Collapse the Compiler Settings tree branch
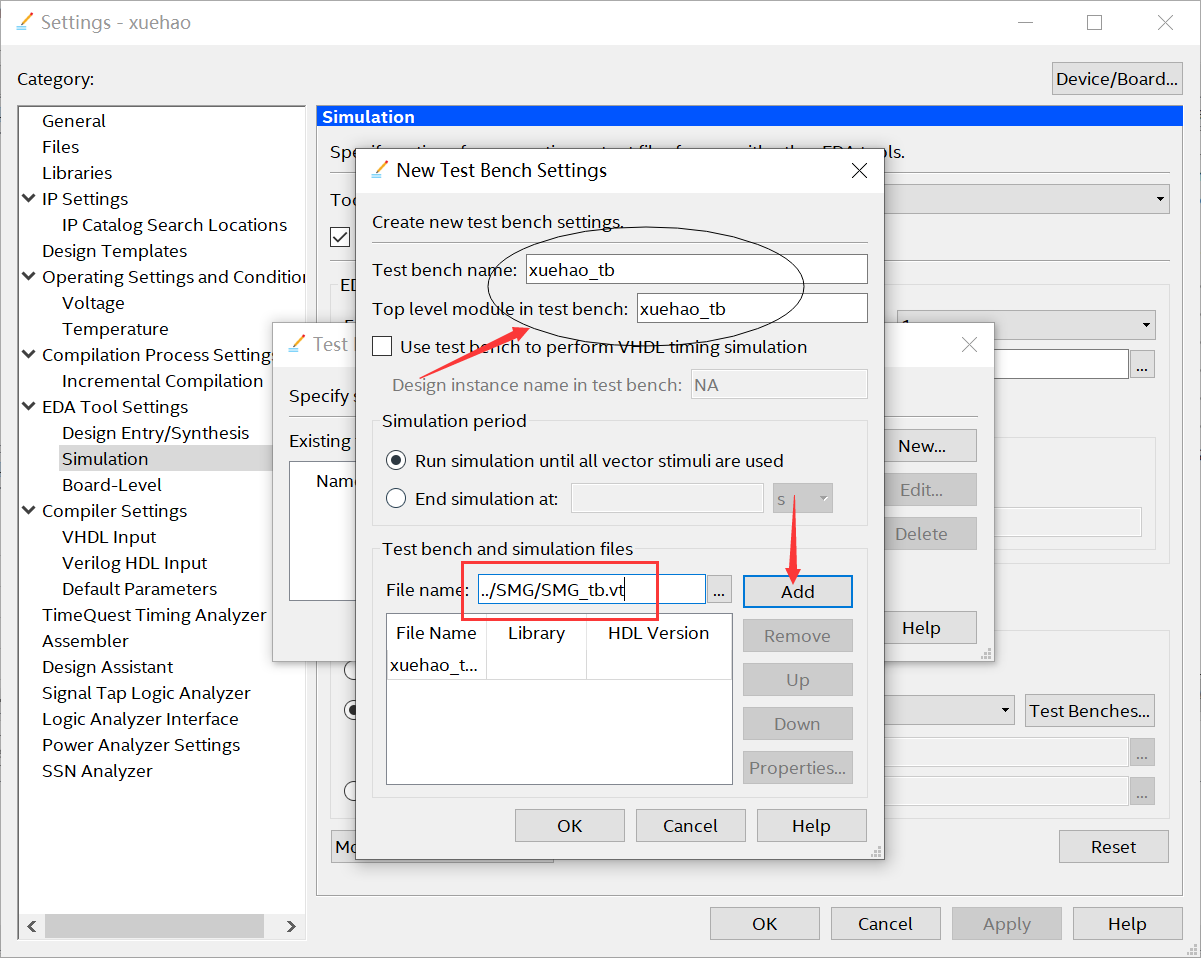Image resolution: width=1201 pixels, height=958 pixels. click(28, 510)
